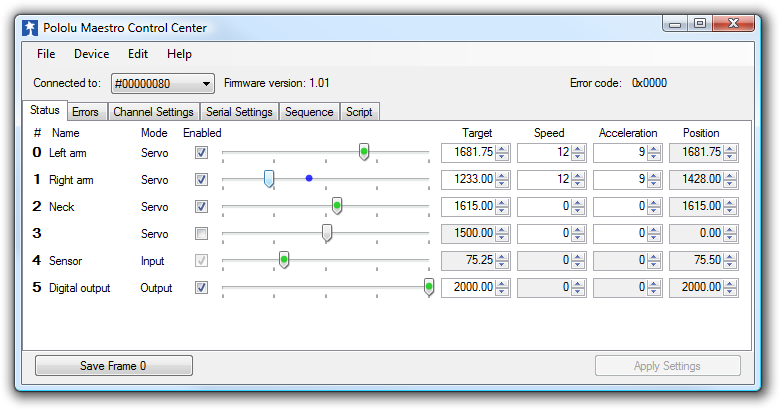
Task: Click the blue position dot on Right arm
Action: [309, 178]
